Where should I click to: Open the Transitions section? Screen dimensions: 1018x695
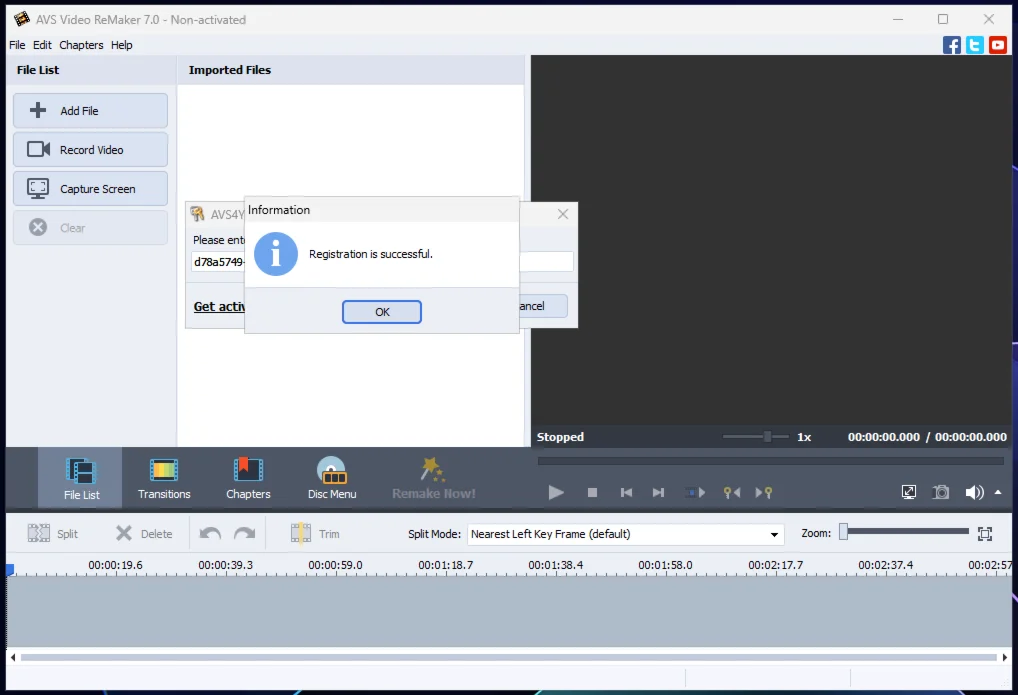(164, 478)
